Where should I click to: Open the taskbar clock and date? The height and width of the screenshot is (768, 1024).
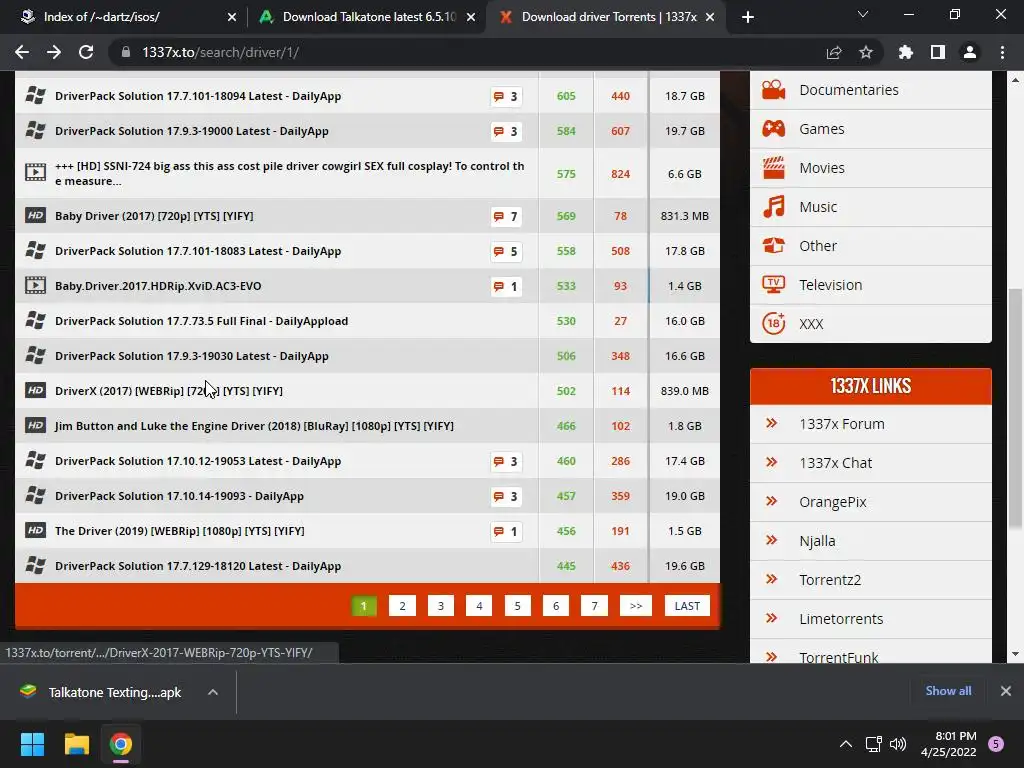[x=948, y=744]
